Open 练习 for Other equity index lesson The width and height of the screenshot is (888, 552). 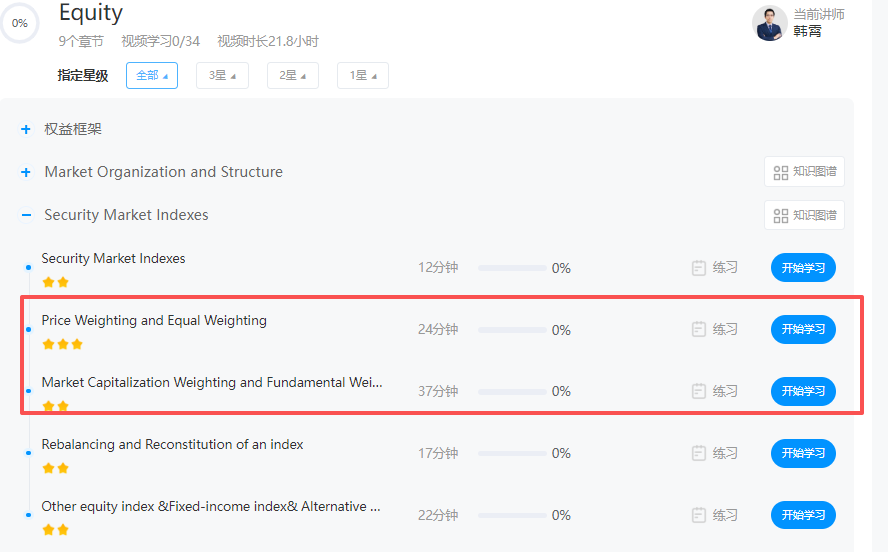click(714, 516)
